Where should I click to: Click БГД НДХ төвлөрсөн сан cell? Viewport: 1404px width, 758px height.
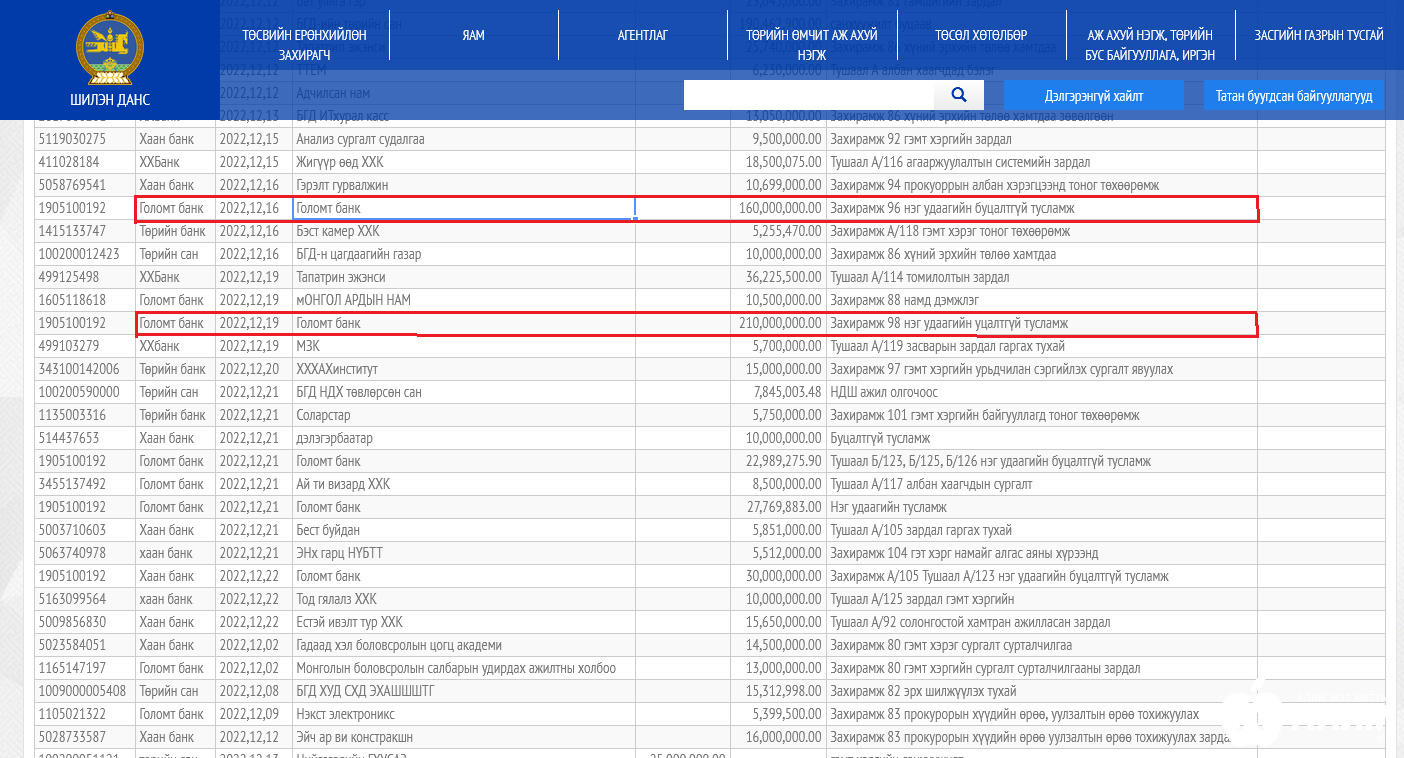465,392
